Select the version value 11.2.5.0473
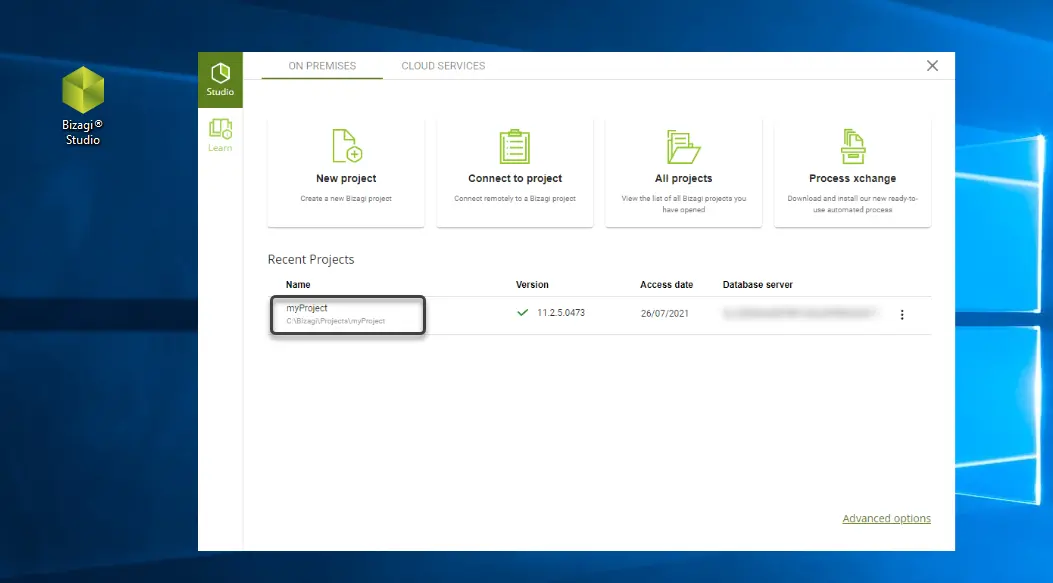Image resolution: width=1053 pixels, height=583 pixels. tap(561, 313)
